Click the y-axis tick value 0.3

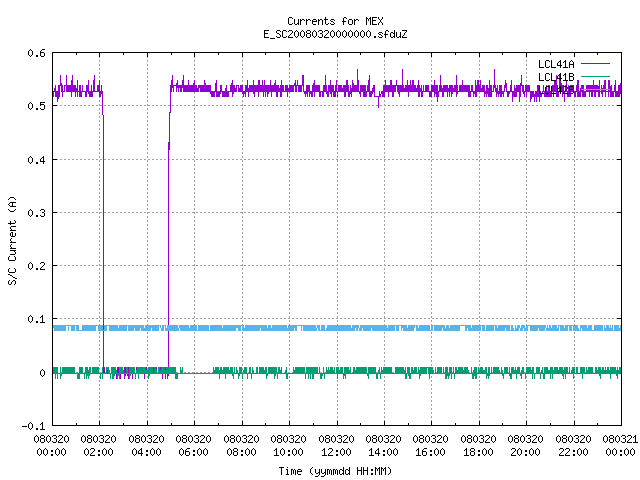coord(36,213)
